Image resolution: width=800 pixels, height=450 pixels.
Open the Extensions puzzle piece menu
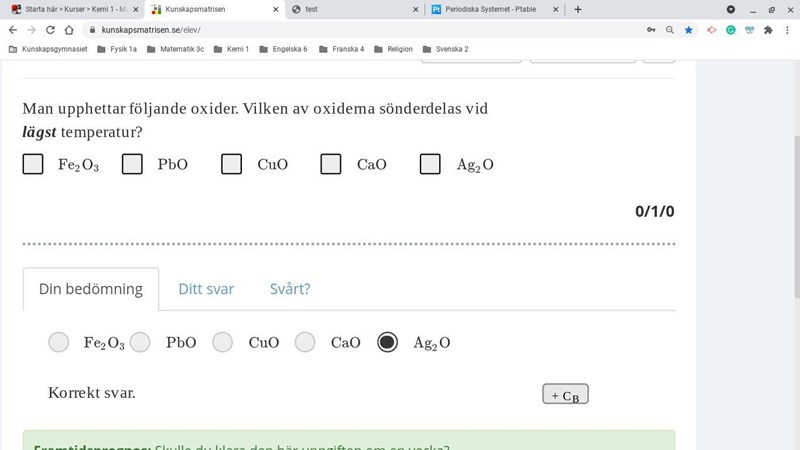[x=768, y=30]
